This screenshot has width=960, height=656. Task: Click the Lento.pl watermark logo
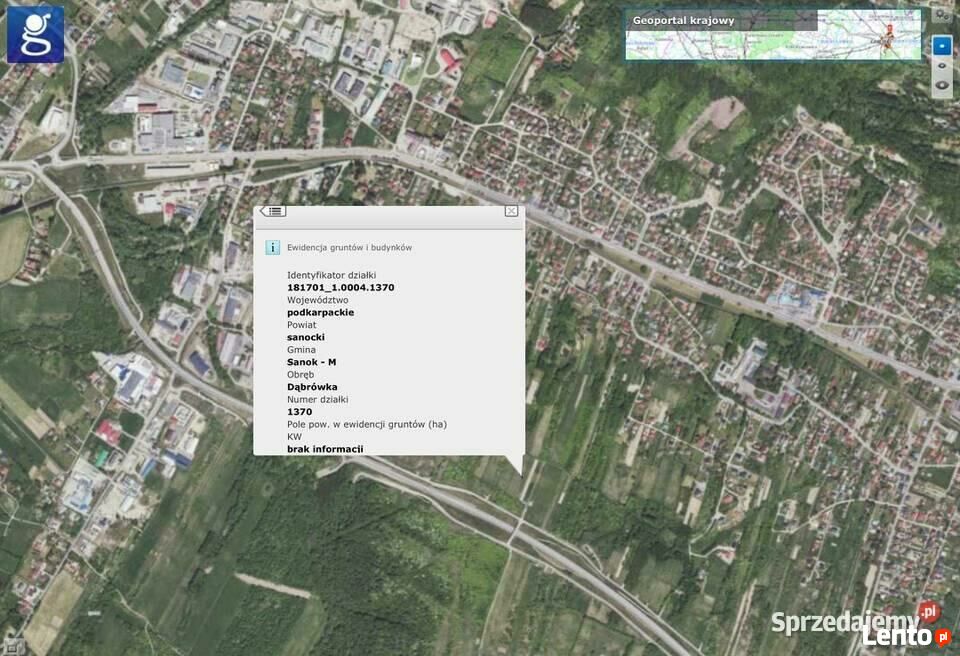click(905, 636)
